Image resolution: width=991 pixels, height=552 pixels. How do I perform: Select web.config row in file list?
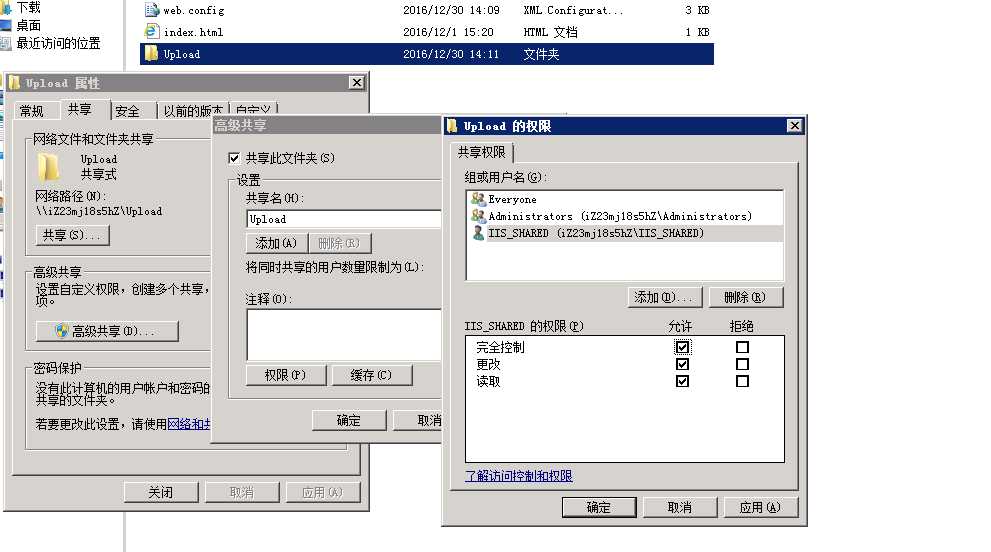[427, 10]
